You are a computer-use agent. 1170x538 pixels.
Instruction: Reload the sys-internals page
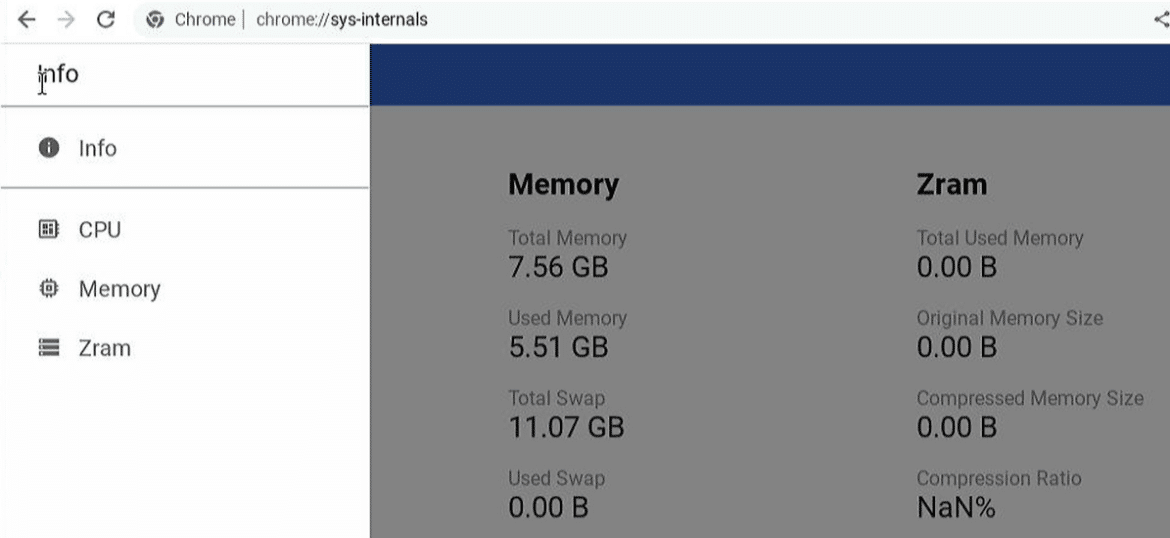tap(106, 19)
